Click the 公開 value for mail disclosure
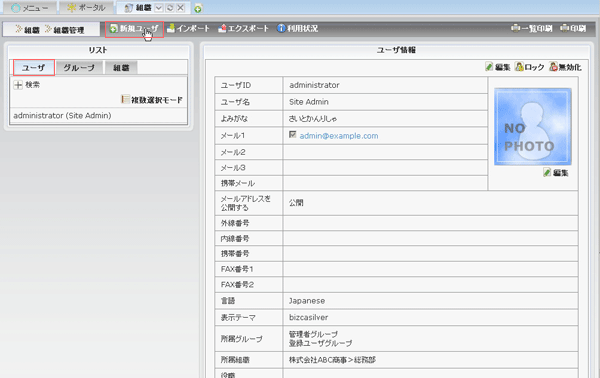The height and width of the screenshot is (378, 600). pos(296,203)
